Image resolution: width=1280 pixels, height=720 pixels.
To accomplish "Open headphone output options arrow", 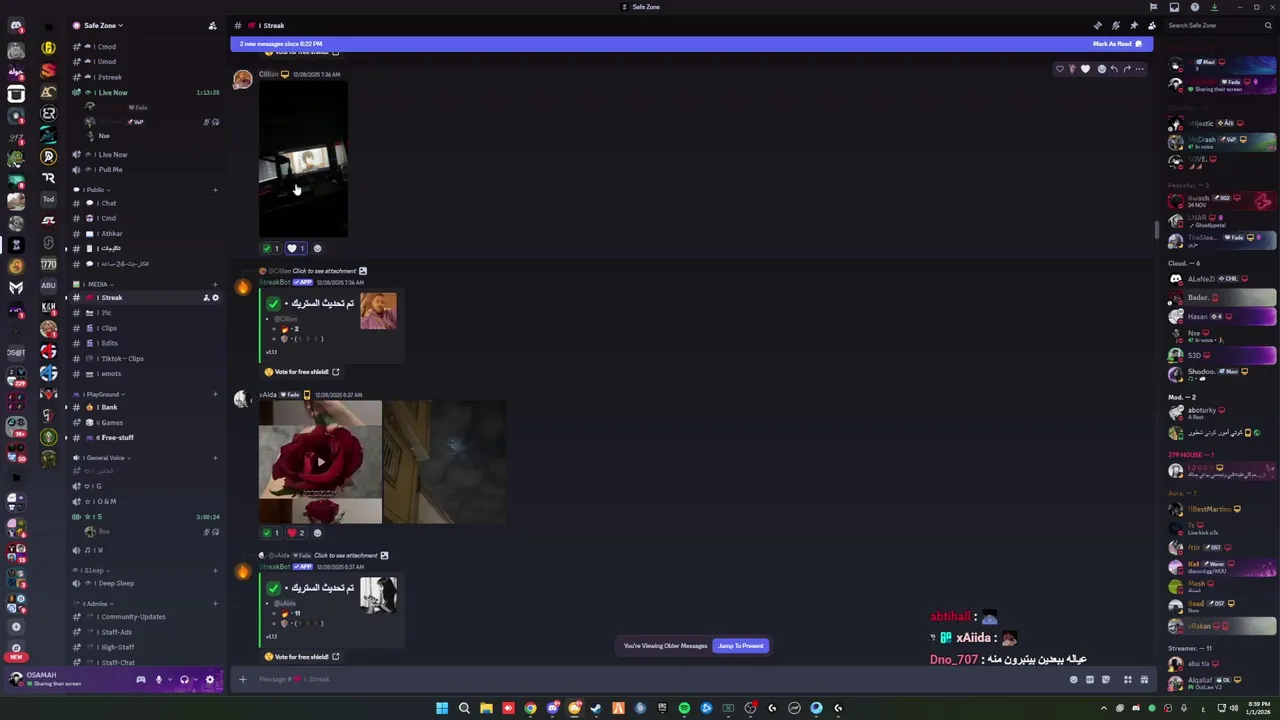I will (x=194, y=680).
